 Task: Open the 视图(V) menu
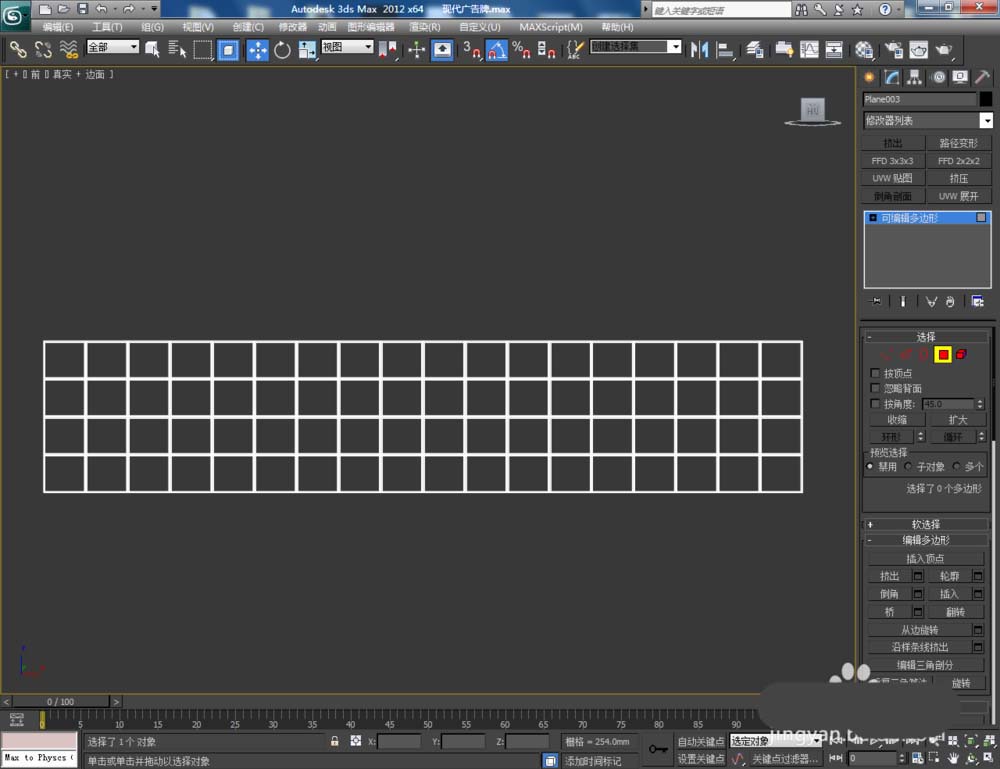pos(198,27)
